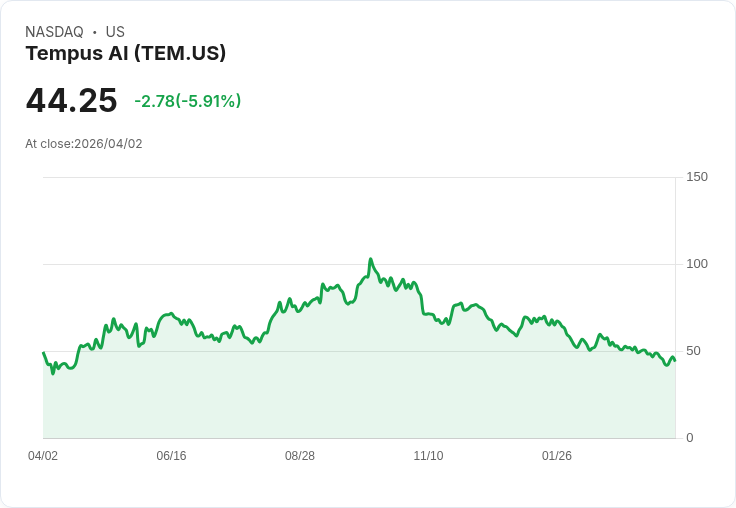Click the 0 value on y-axis

[690, 438]
